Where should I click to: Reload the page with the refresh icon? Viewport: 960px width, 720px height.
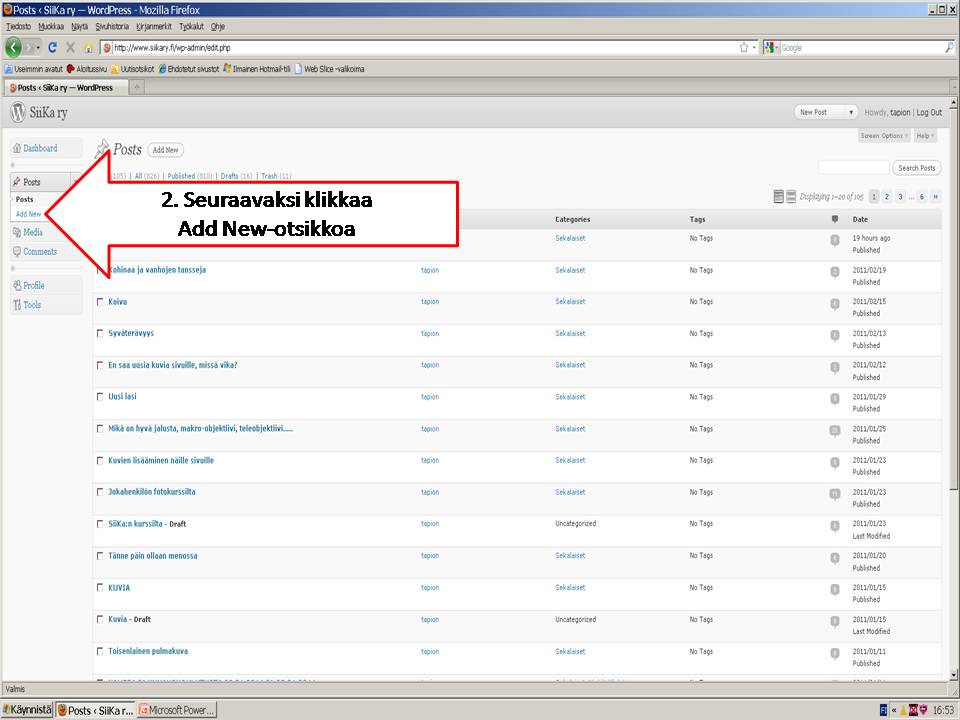[52, 47]
